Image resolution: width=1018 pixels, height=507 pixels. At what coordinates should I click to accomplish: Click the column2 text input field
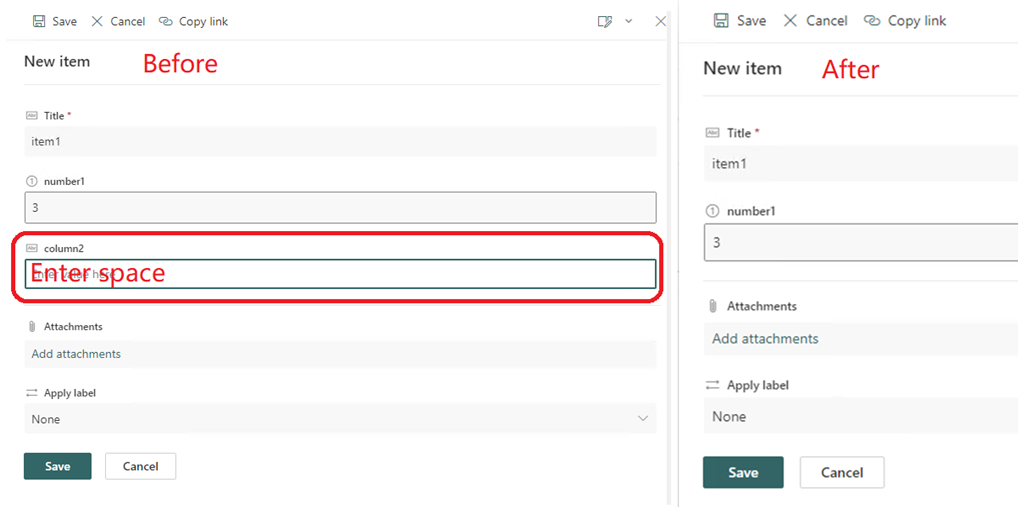pos(340,274)
